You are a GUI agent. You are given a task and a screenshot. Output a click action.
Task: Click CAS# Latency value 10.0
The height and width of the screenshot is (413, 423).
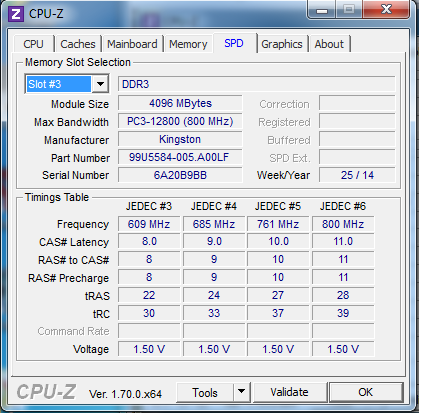(278, 241)
